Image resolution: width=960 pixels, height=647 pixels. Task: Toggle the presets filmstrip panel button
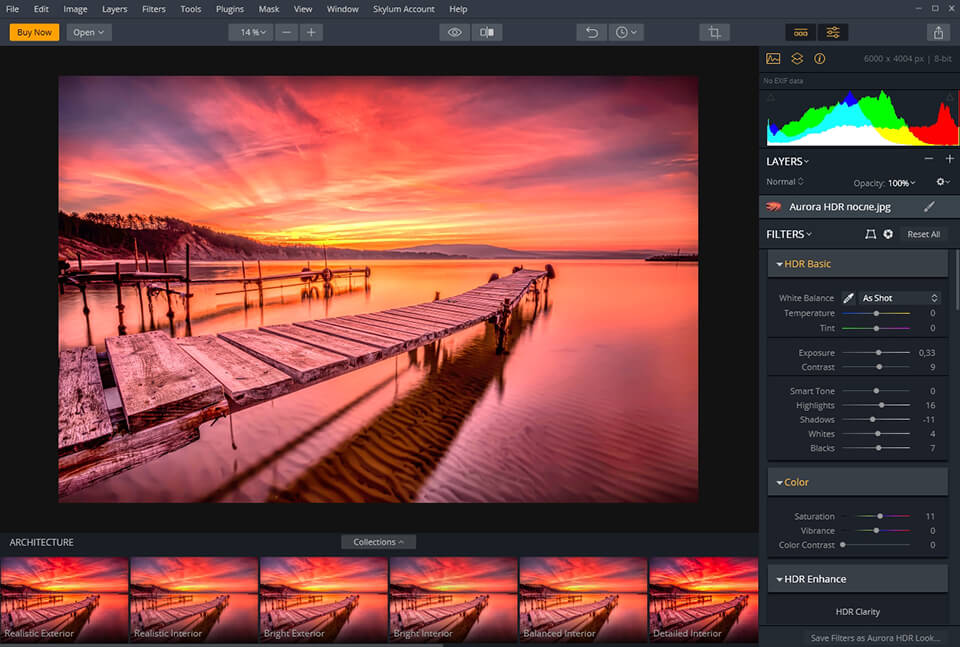[x=799, y=32]
